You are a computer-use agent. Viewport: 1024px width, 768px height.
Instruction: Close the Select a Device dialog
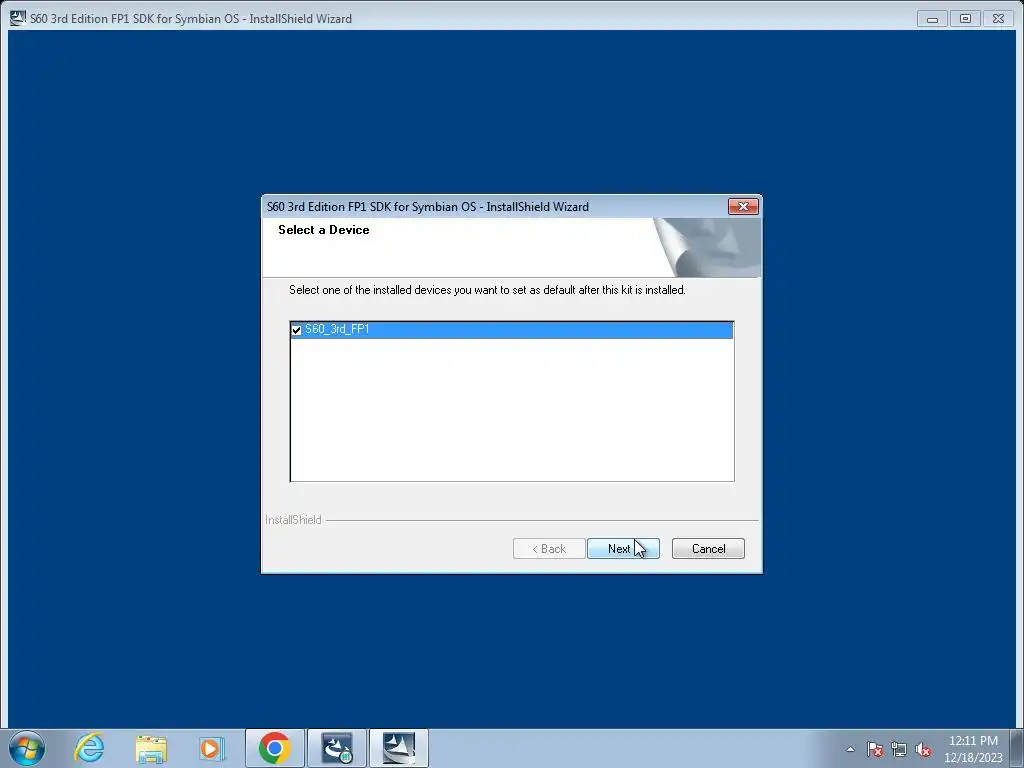pos(743,206)
